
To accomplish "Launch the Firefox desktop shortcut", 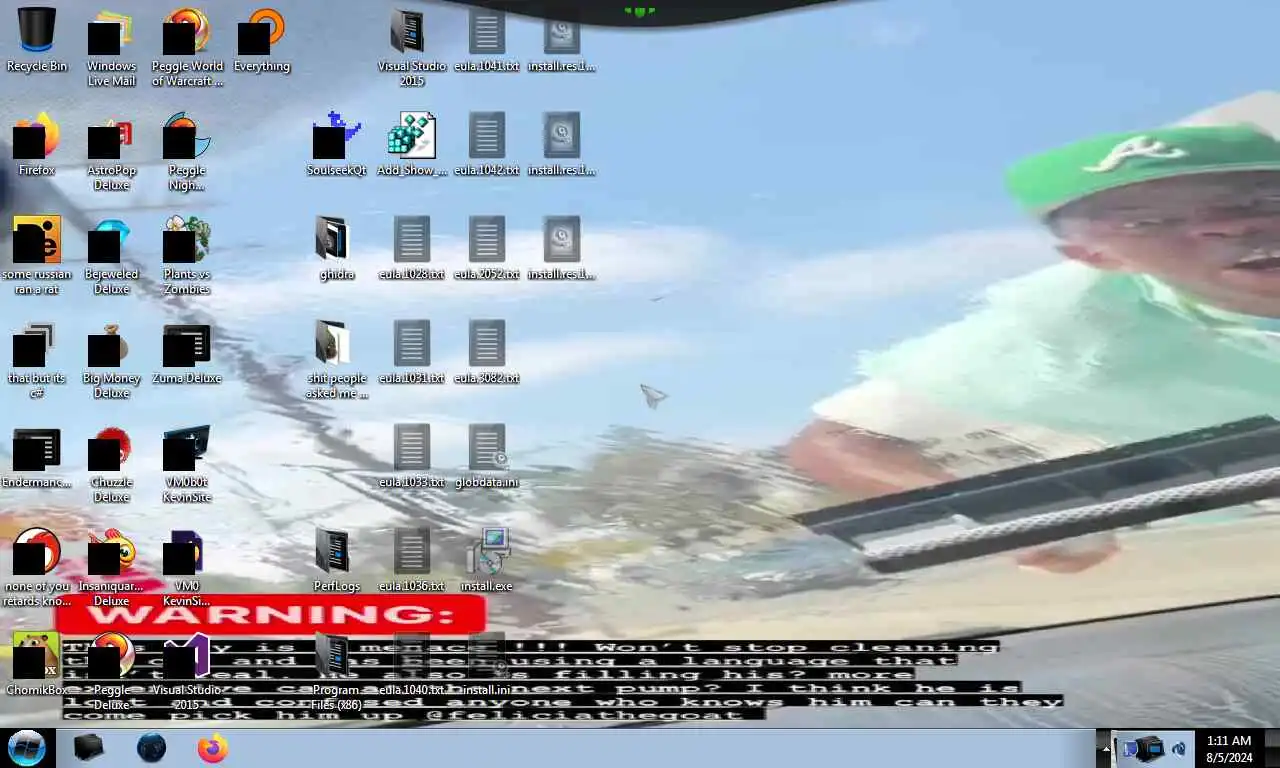I will 37,144.
